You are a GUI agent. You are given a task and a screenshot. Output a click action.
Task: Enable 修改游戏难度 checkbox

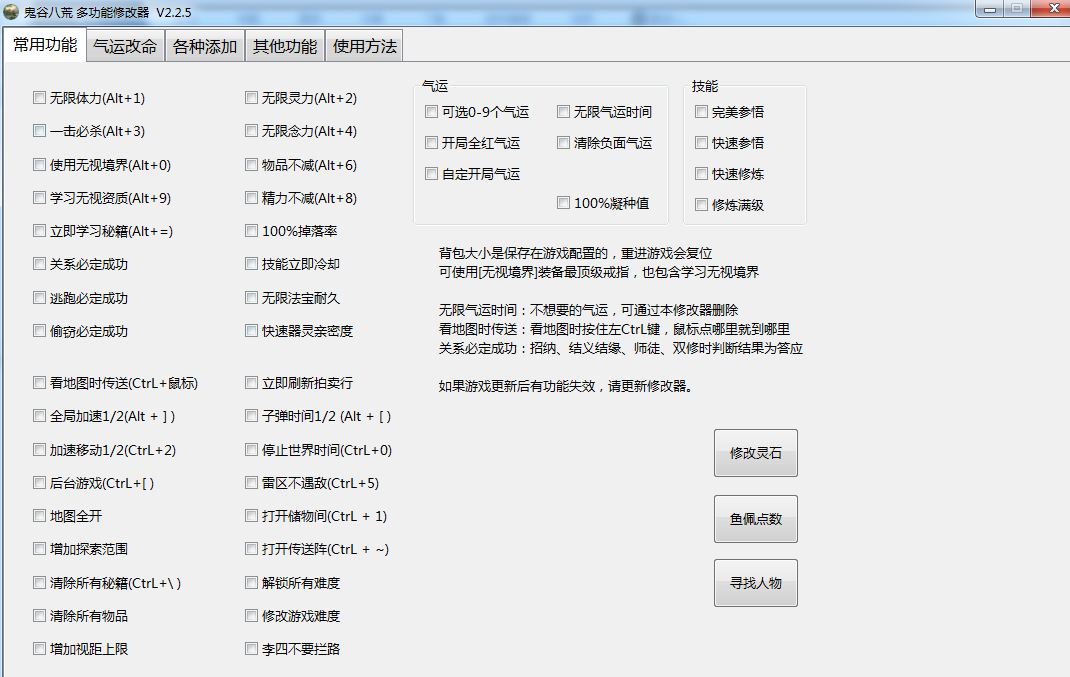click(x=252, y=616)
